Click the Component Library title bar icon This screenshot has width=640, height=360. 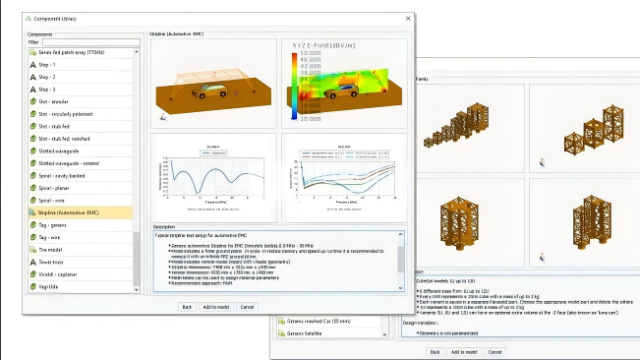tap(28, 19)
